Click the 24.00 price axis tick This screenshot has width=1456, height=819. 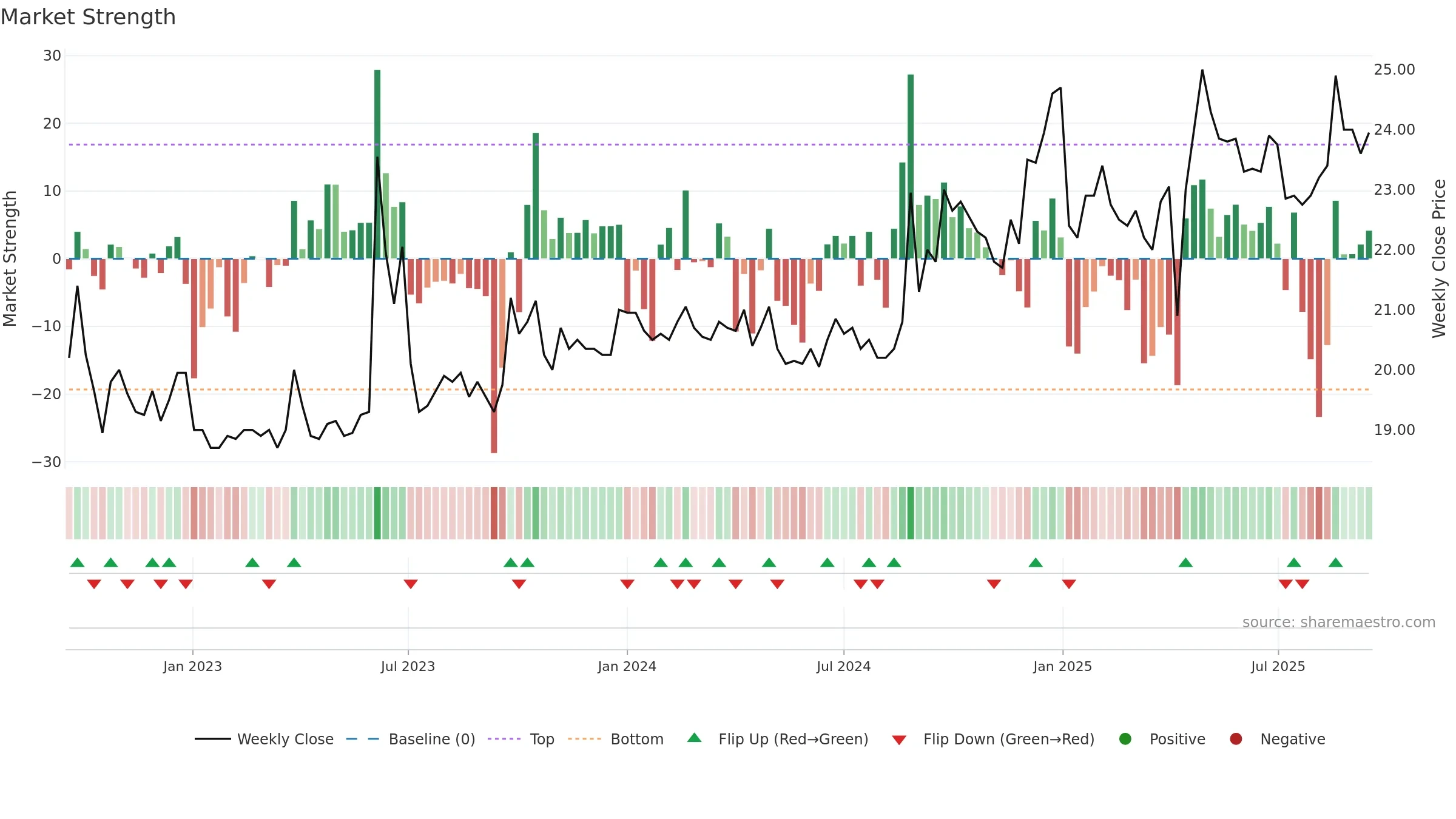click(x=1394, y=130)
